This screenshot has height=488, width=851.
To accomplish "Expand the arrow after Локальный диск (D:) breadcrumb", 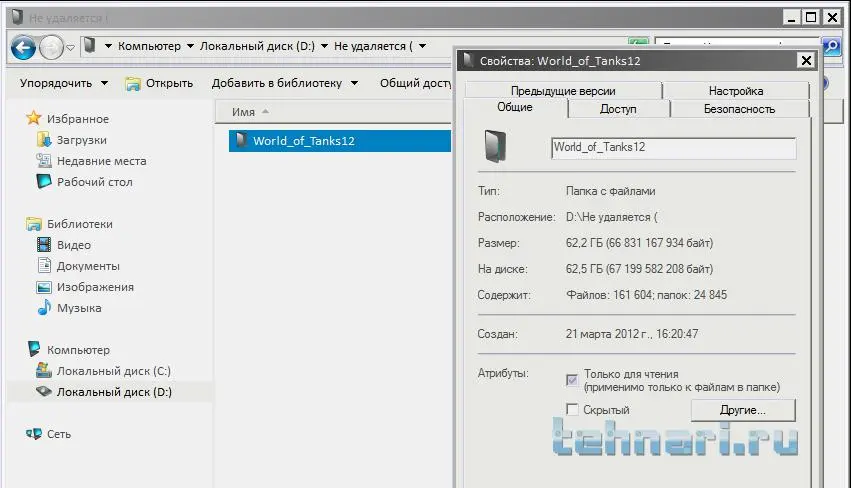I will pyautogui.click(x=324, y=46).
